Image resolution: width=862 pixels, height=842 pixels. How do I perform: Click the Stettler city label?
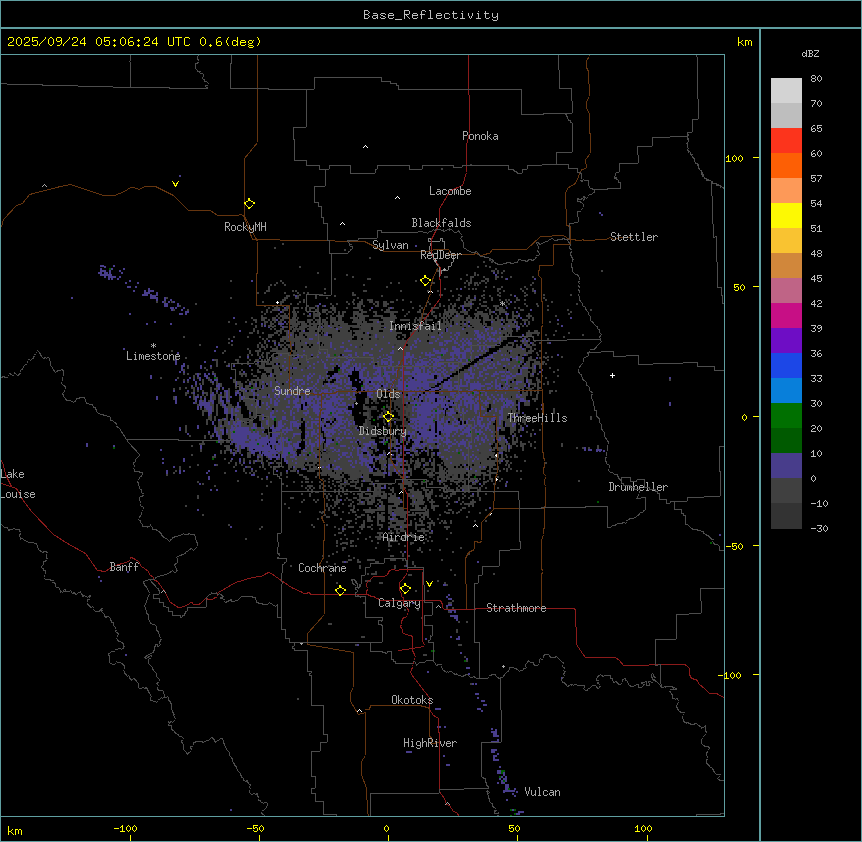[634, 237]
